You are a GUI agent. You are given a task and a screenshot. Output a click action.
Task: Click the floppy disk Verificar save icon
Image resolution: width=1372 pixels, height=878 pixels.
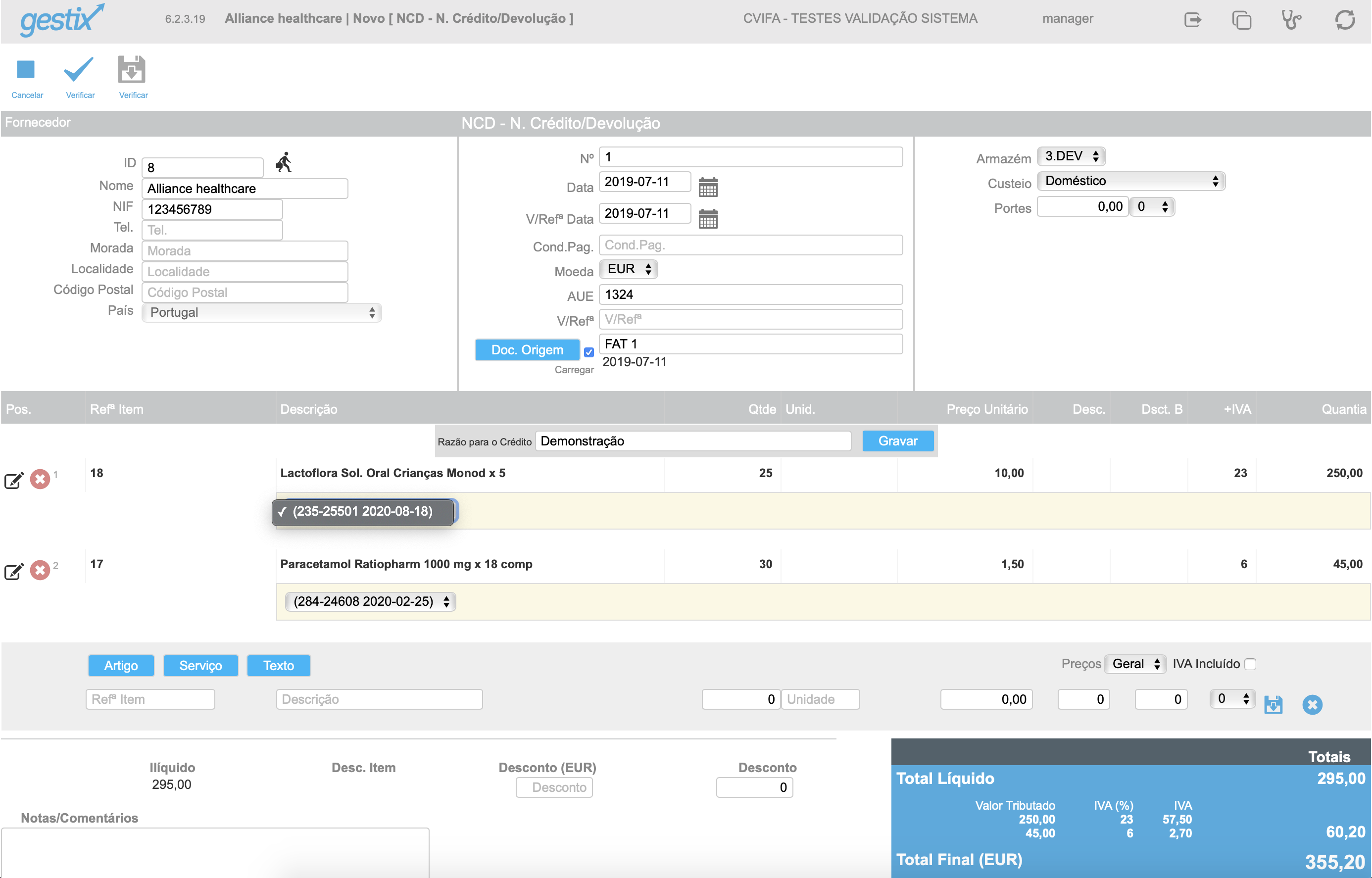pos(132,70)
